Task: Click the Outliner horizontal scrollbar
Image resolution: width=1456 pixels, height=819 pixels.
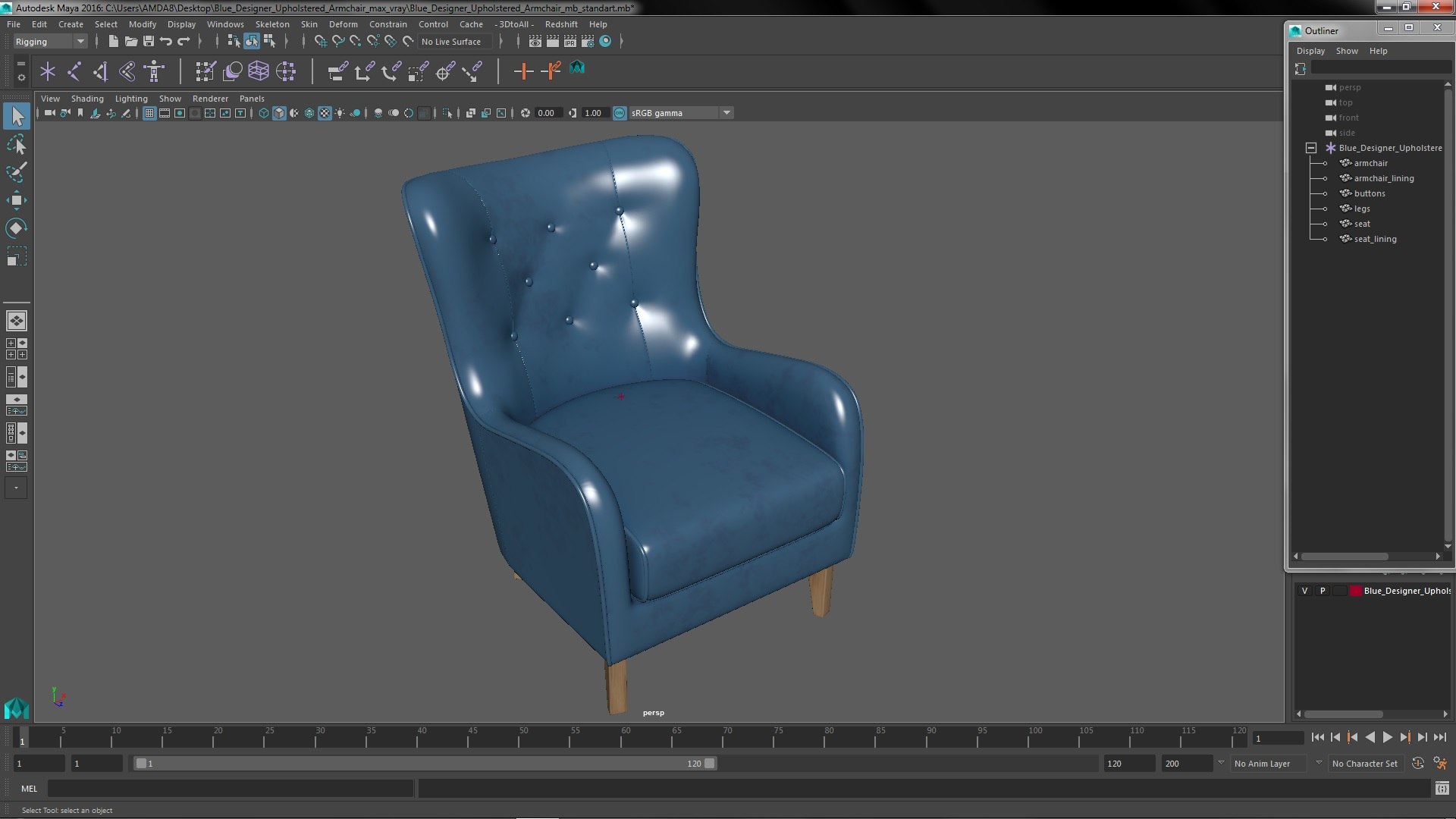Action: (1344, 557)
